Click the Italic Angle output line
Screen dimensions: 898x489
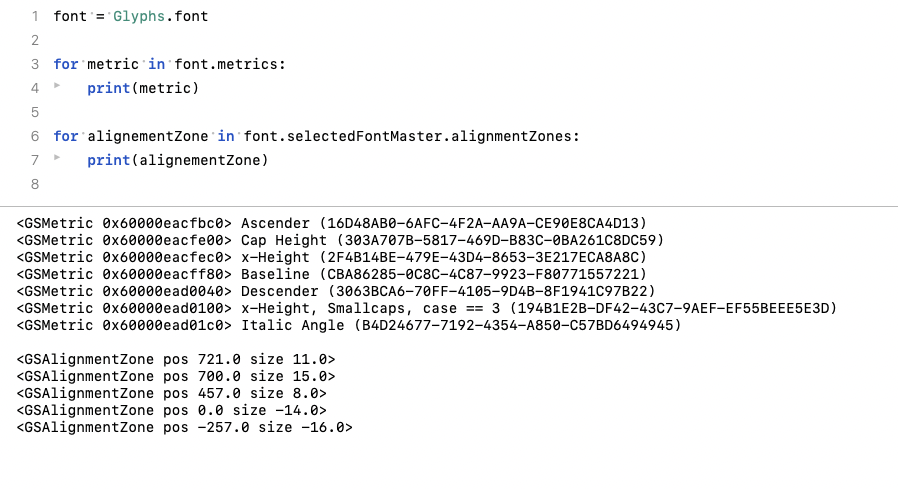pos(349,326)
